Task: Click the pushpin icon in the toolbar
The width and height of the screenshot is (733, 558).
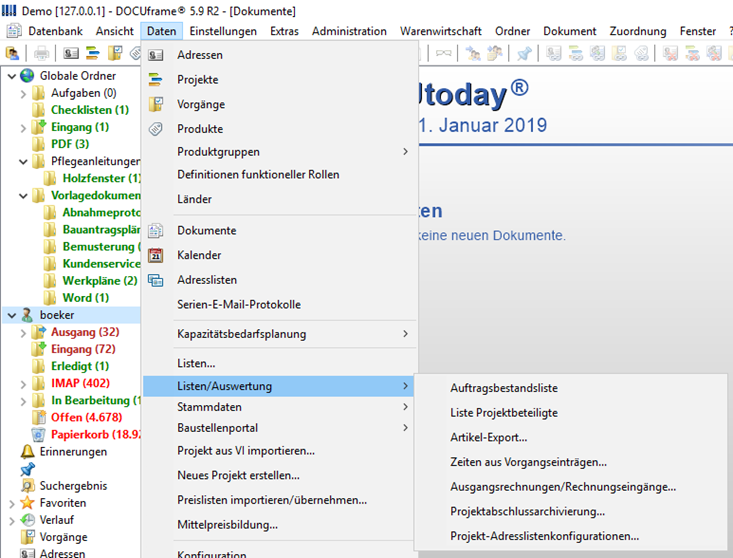Action: (524, 53)
